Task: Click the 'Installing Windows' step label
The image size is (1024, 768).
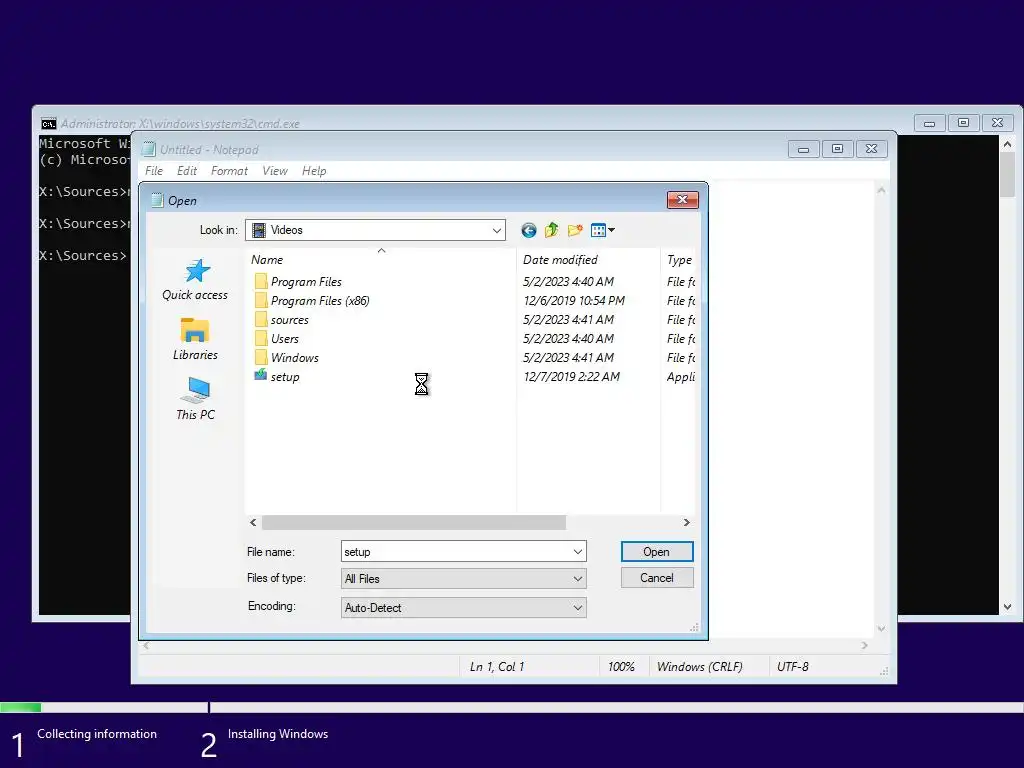Action: (x=278, y=733)
